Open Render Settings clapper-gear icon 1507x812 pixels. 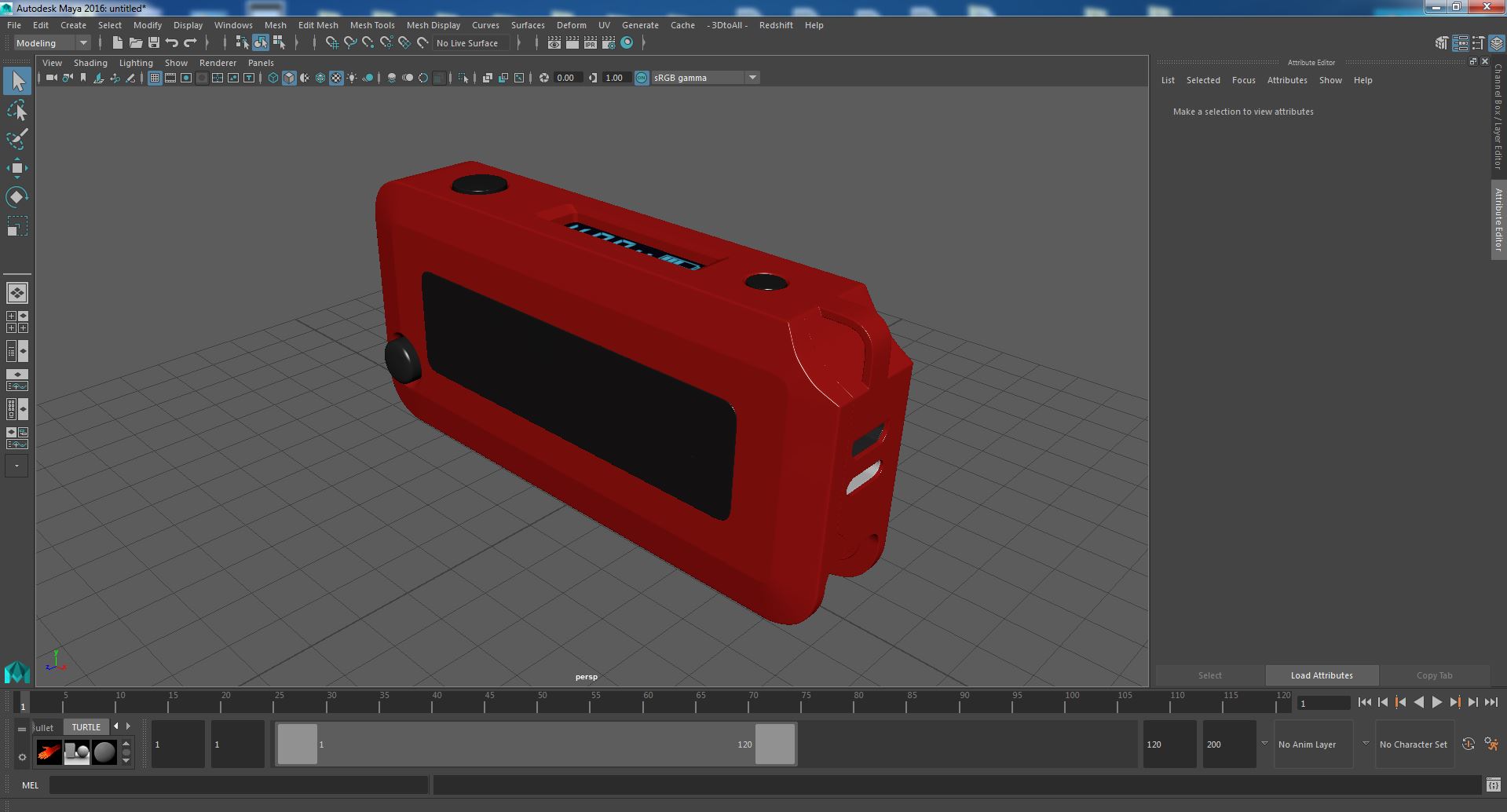609,43
